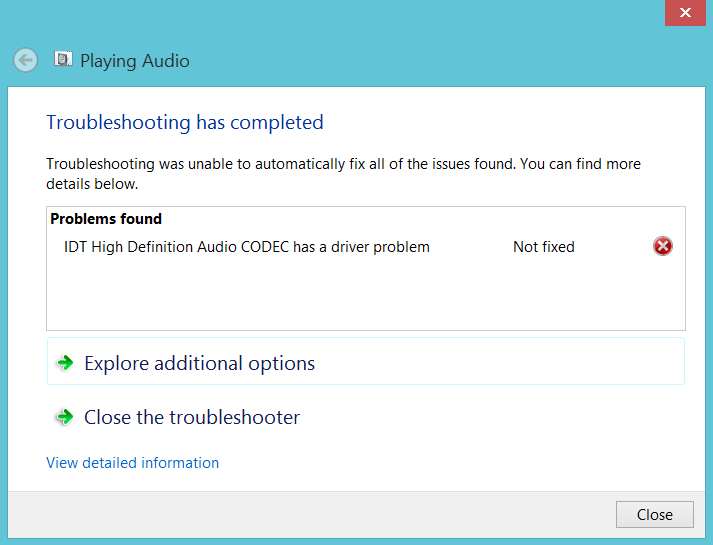Click the Playing Audio title text
The height and width of the screenshot is (545, 713).
(x=135, y=61)
